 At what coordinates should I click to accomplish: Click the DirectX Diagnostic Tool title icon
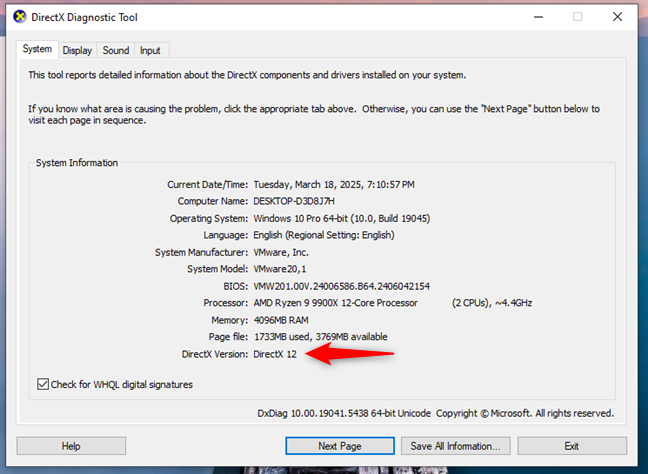click(19, 17)
